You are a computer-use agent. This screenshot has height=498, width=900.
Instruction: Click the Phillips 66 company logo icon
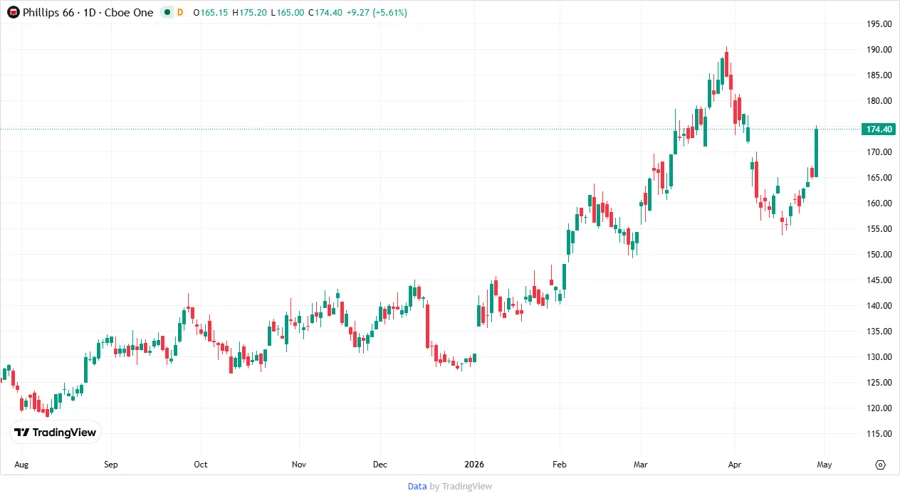pyautogui.click(x=13, y=12)
